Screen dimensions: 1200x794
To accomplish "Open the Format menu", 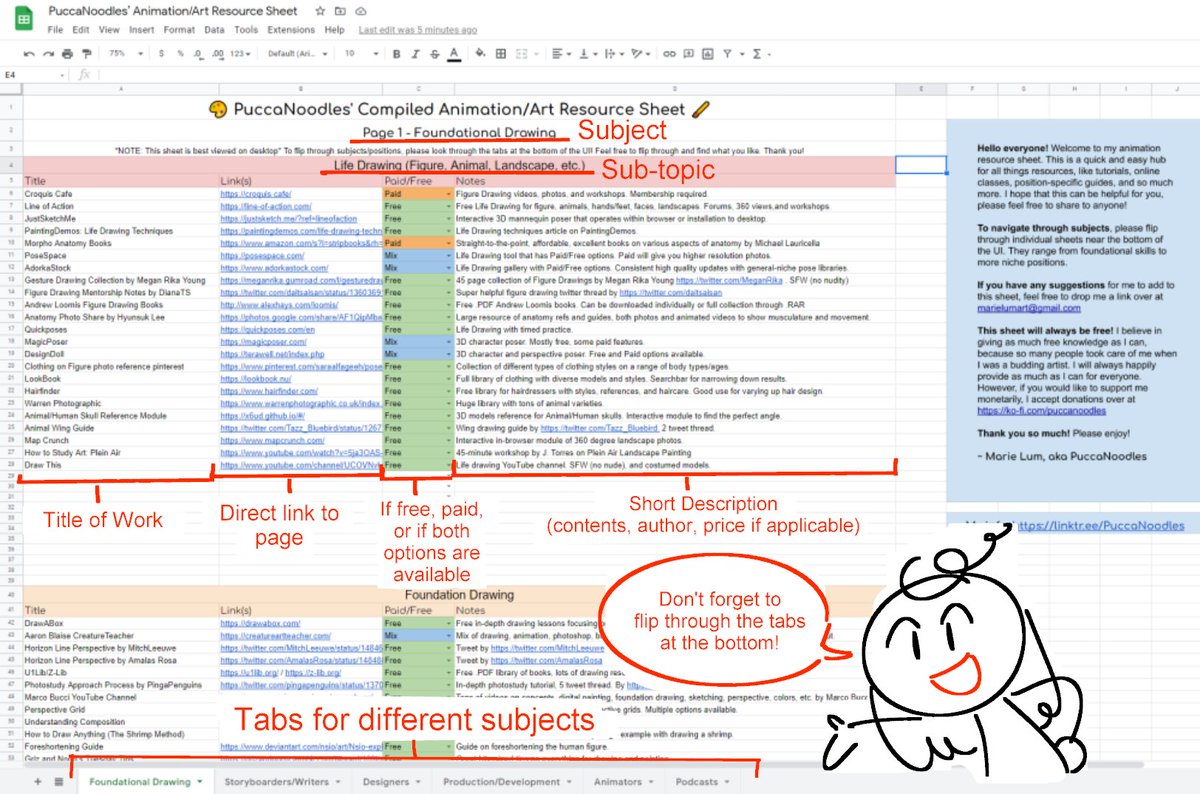I will [179, 30].
